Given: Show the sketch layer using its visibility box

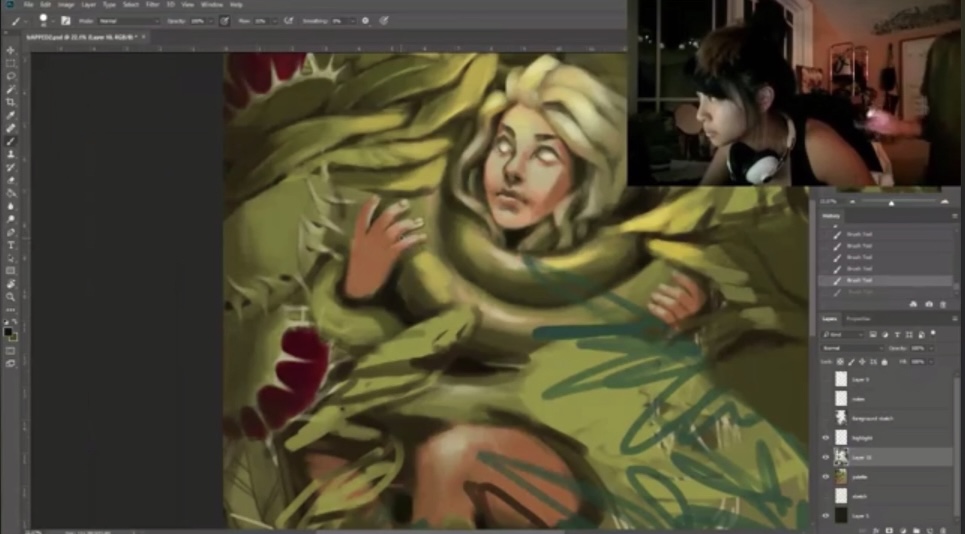Looking at the screenshot, I should click(826, 496).
